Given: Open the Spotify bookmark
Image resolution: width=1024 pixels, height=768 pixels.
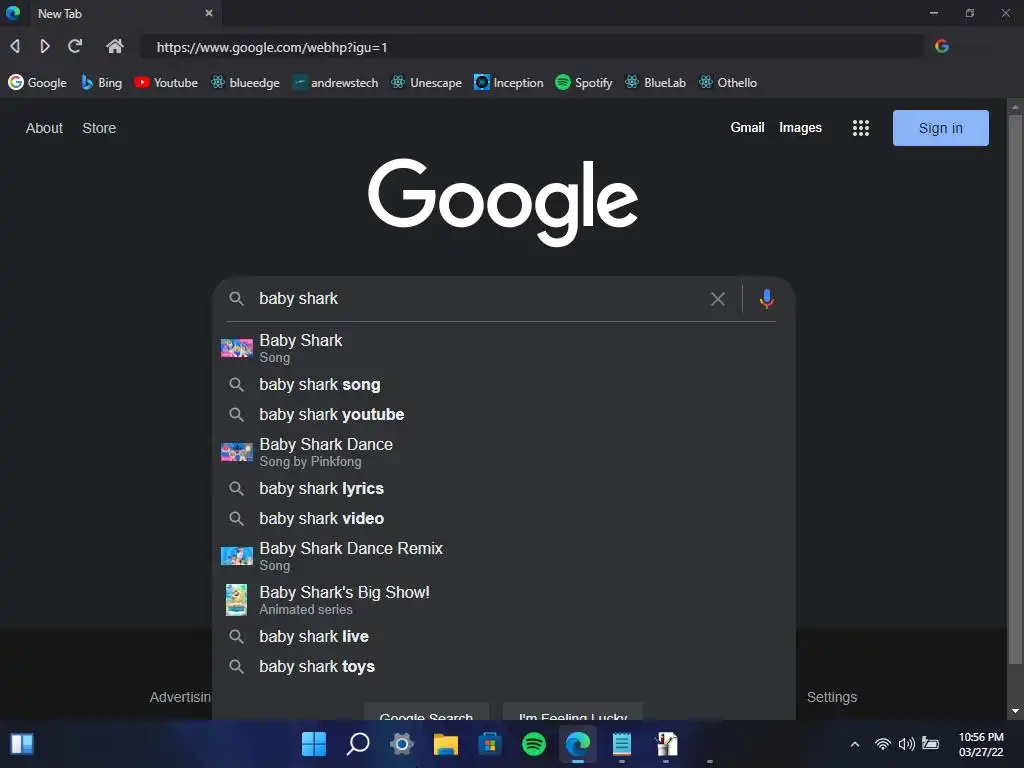Looking at the screenshot, I should pyautogui.click(x=584, y=82).
